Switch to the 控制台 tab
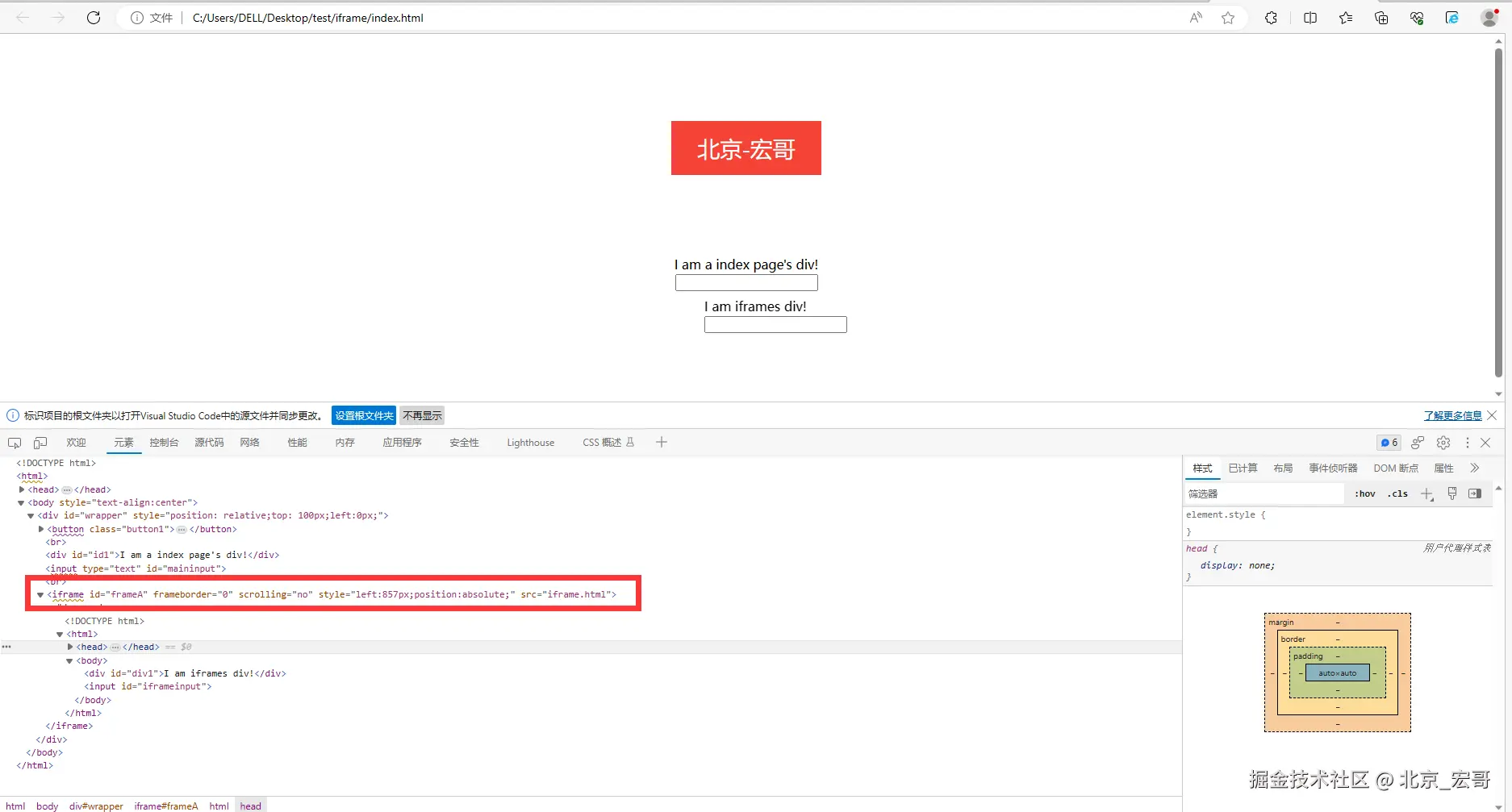 [164, 443]
